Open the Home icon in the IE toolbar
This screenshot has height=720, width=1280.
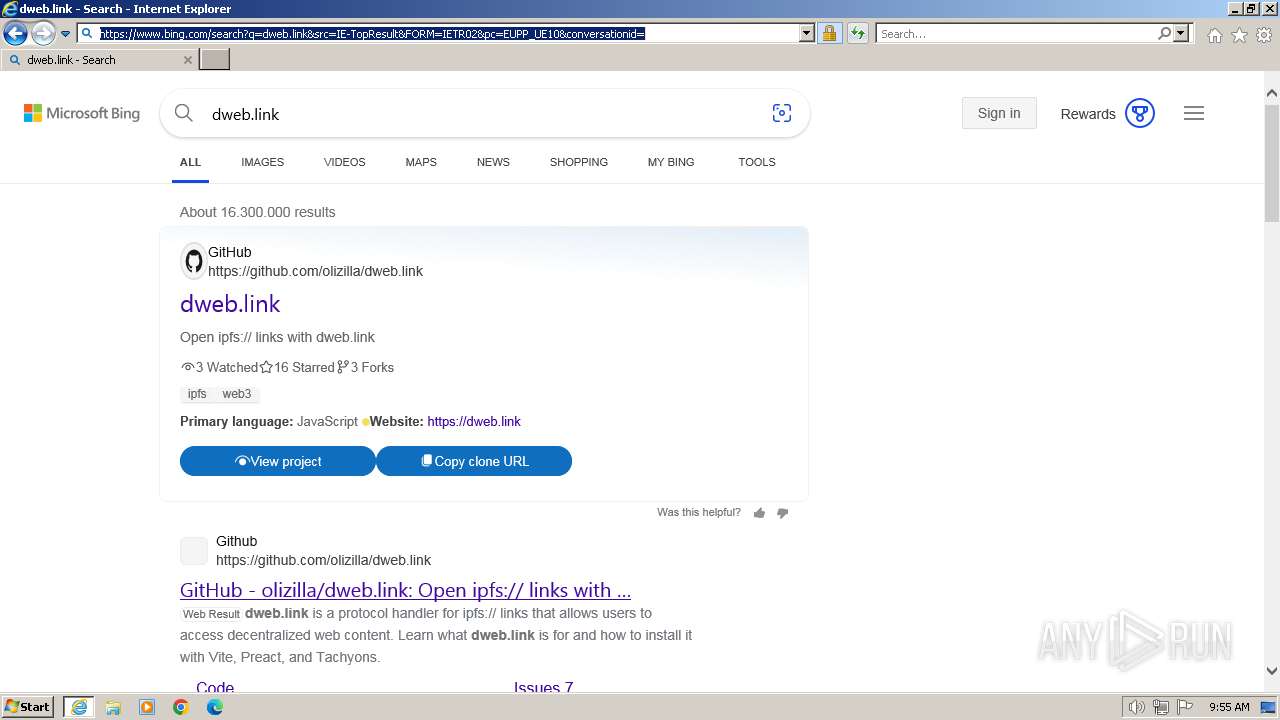tap(1214, 35)
